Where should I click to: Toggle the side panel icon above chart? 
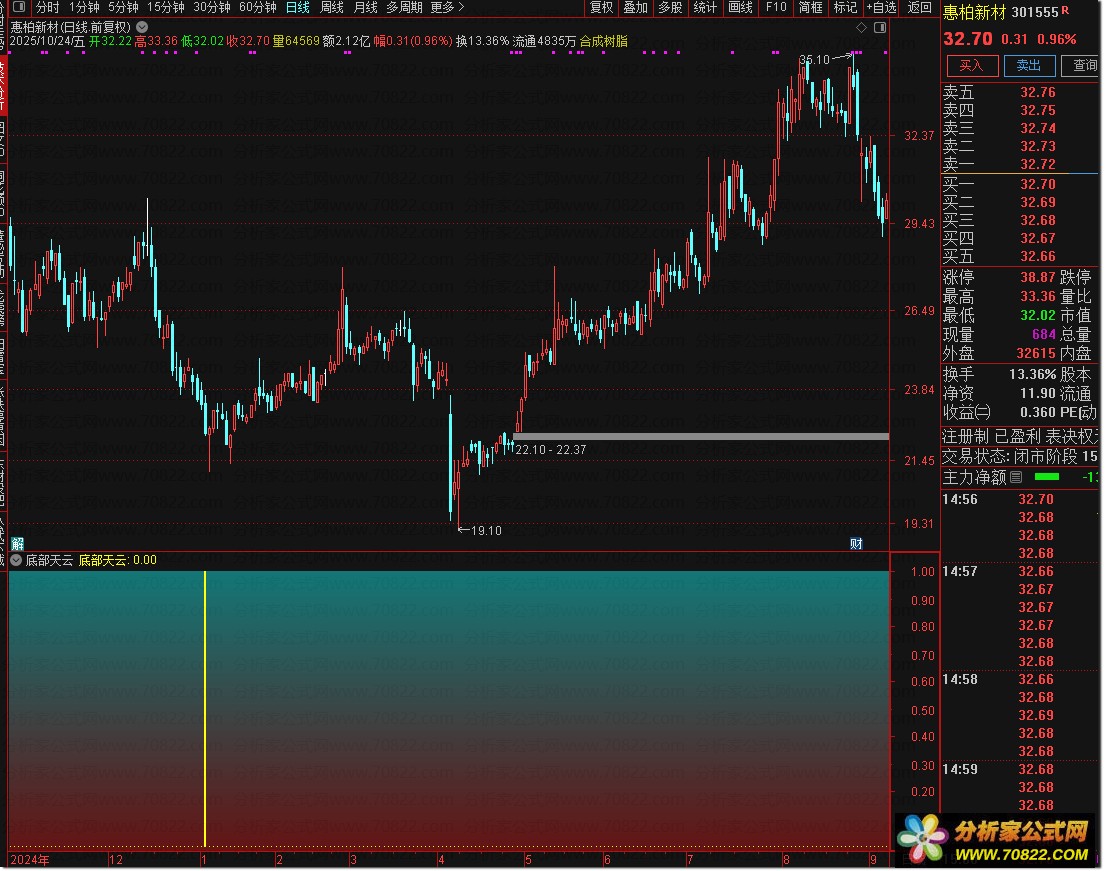click(x=879, y=27)
